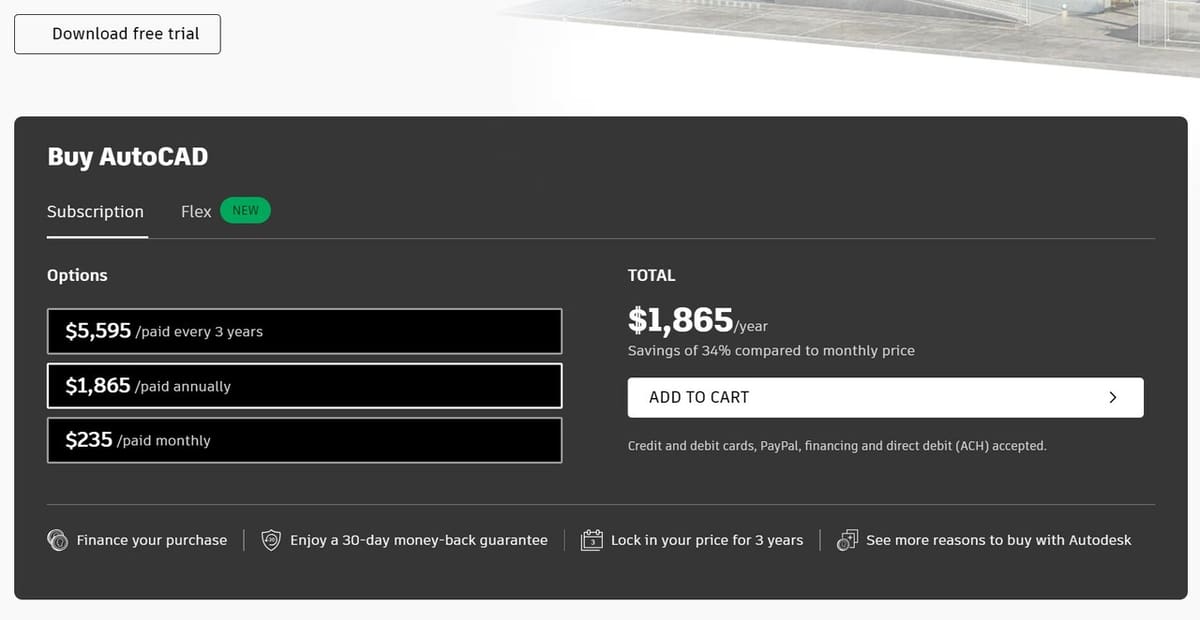
Task: Click the arrow on Add to Cart
Action: [1113, 397]
